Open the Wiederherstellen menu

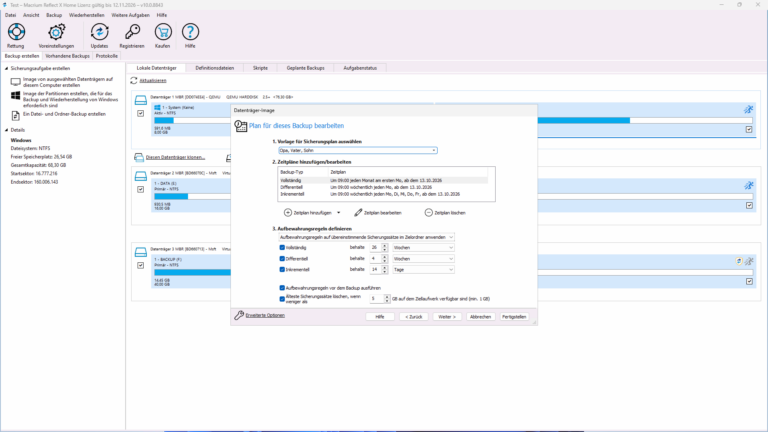click(x=87, y=15)
